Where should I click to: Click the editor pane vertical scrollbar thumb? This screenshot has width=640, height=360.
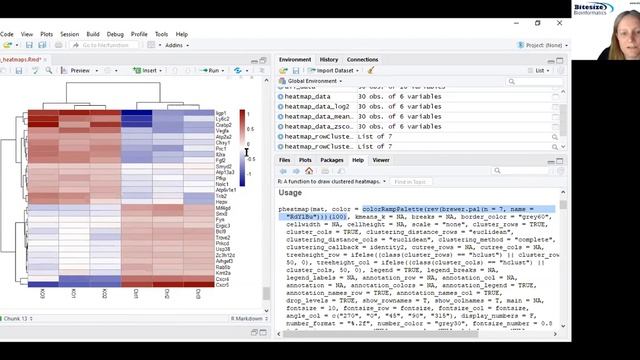(x=266, y=293)
